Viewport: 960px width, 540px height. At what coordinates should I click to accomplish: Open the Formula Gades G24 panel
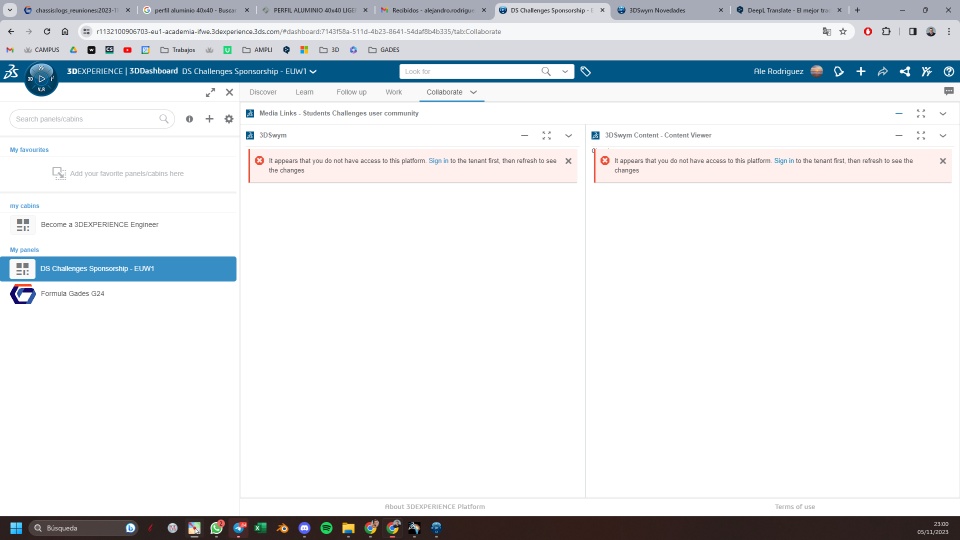118,294
